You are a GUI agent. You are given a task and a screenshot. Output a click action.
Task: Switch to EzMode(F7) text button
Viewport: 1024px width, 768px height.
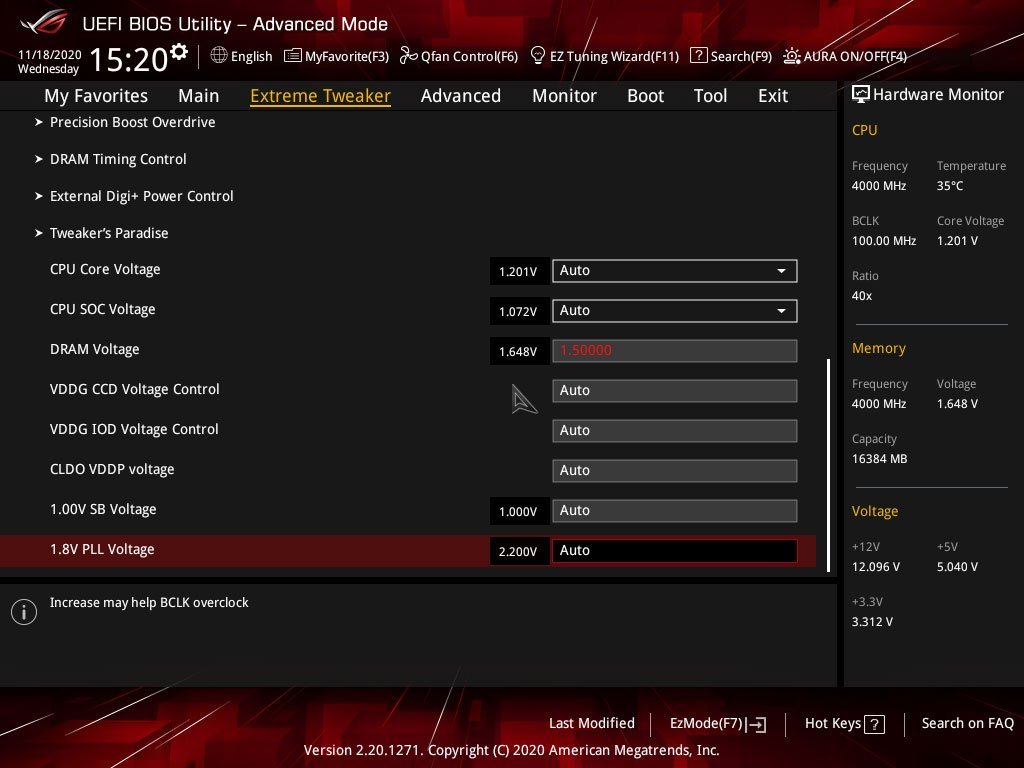click(x=707, y=724)
